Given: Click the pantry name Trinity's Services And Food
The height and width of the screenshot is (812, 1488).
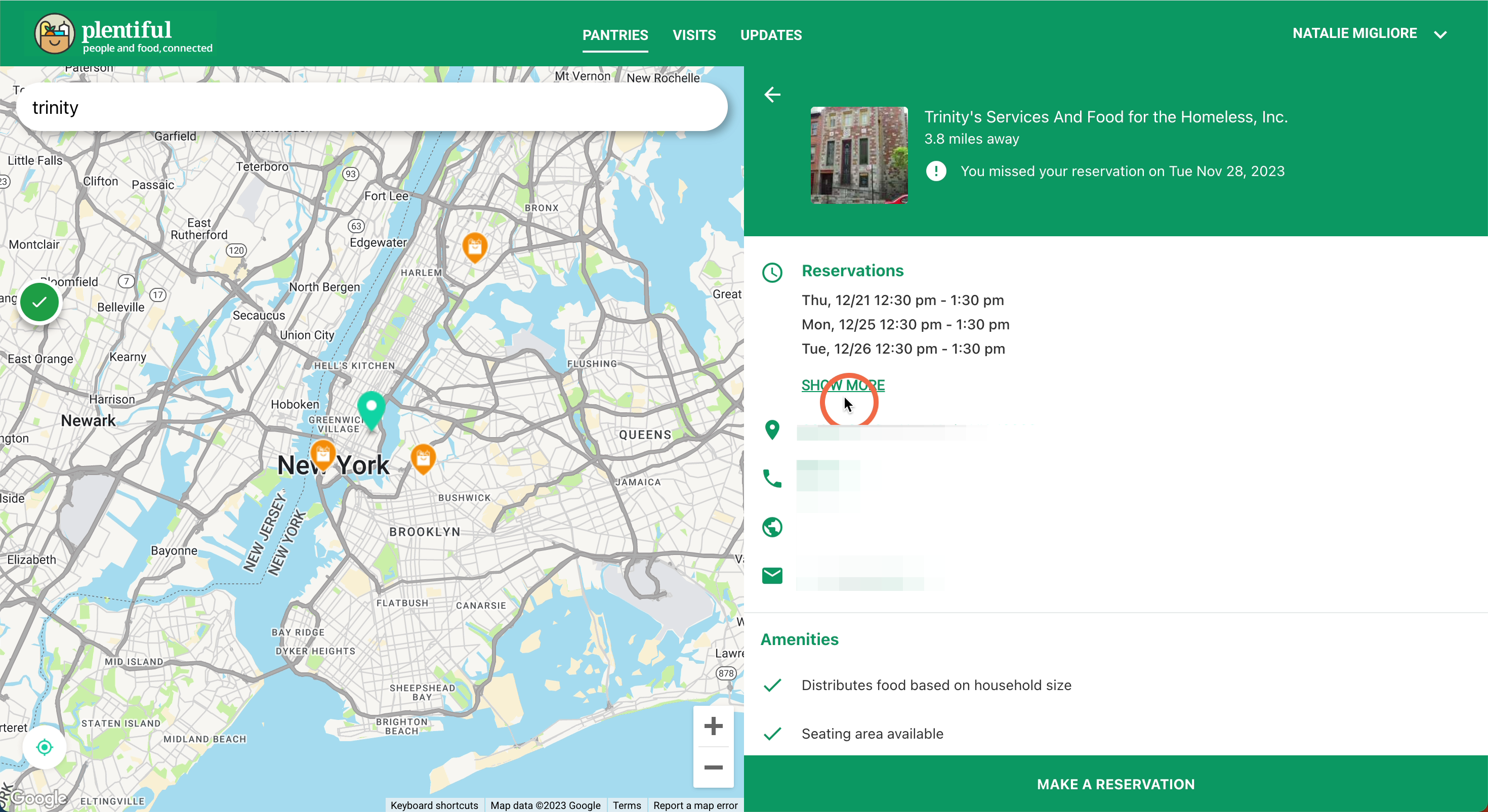Looking at the screenshot, I should 1105,117.
